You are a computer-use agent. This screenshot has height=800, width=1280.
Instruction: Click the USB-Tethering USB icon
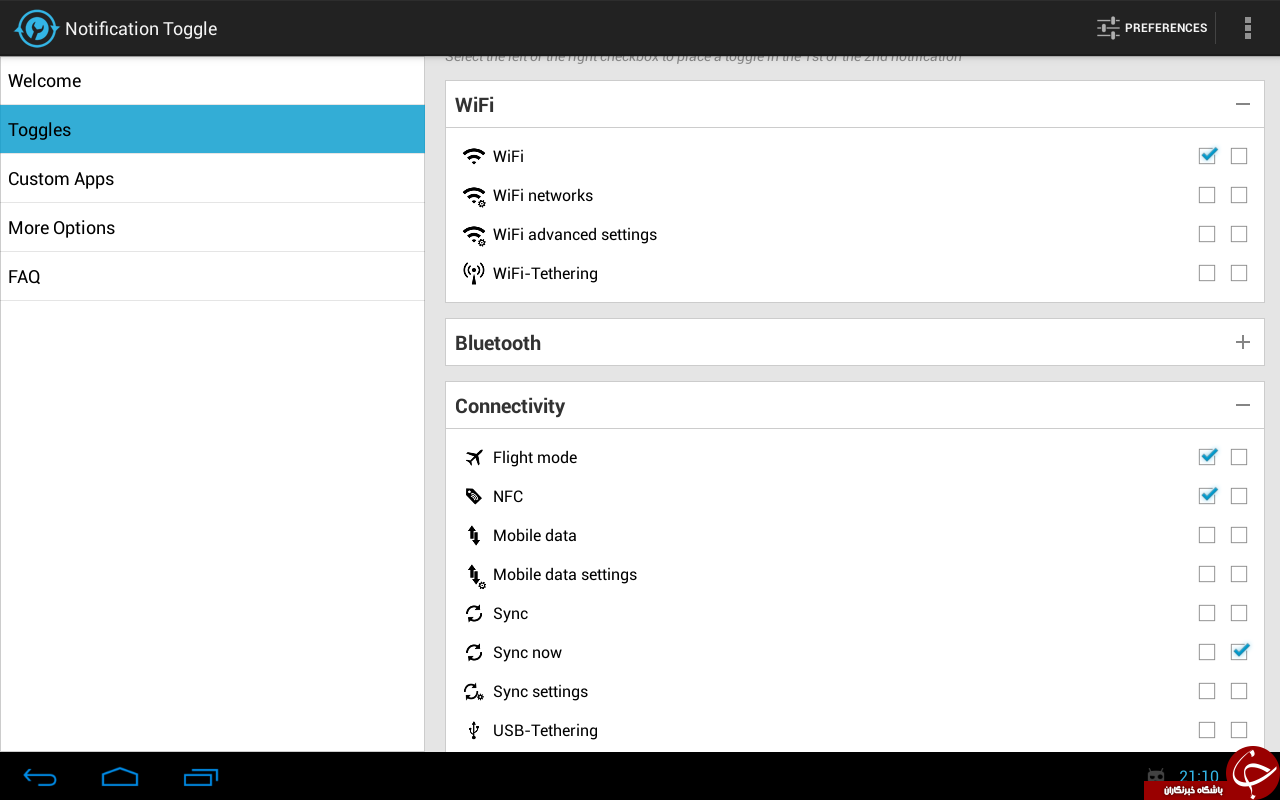coord(474,730)
